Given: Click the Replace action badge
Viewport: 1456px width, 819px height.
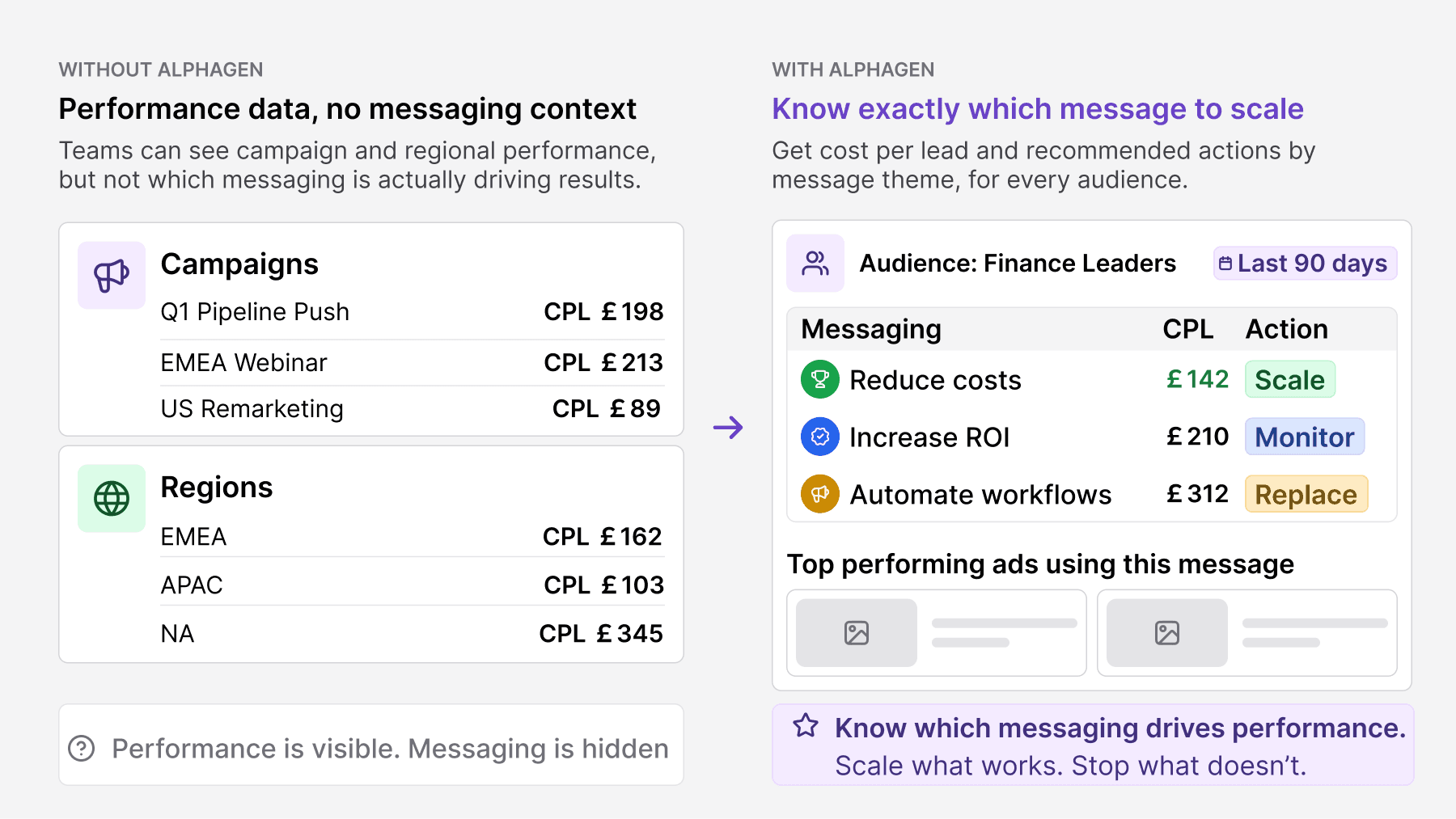Looking at the screenshot, I should (1306, 494).
